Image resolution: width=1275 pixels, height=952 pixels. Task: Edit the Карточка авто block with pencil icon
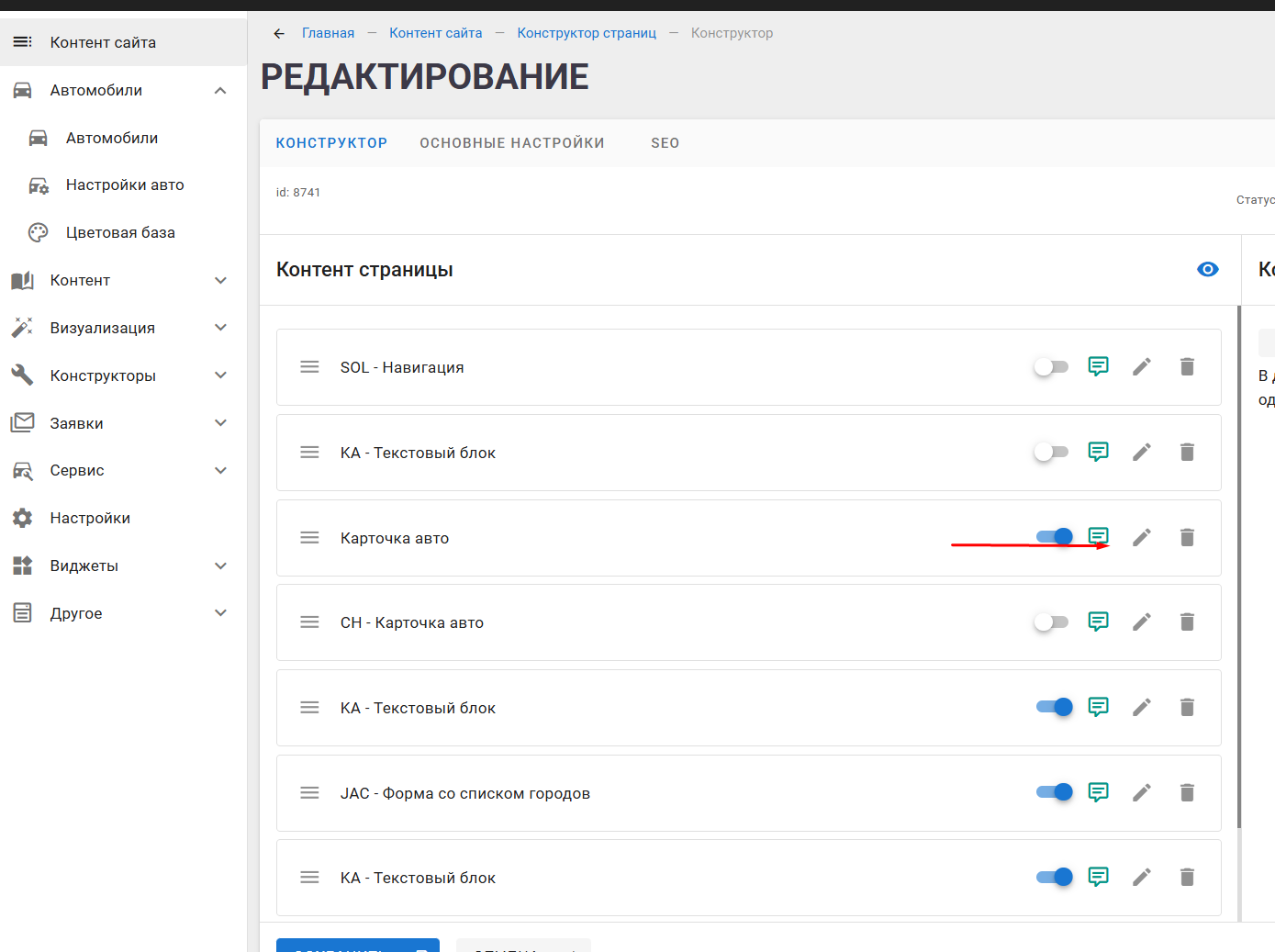click(1142, 537)
